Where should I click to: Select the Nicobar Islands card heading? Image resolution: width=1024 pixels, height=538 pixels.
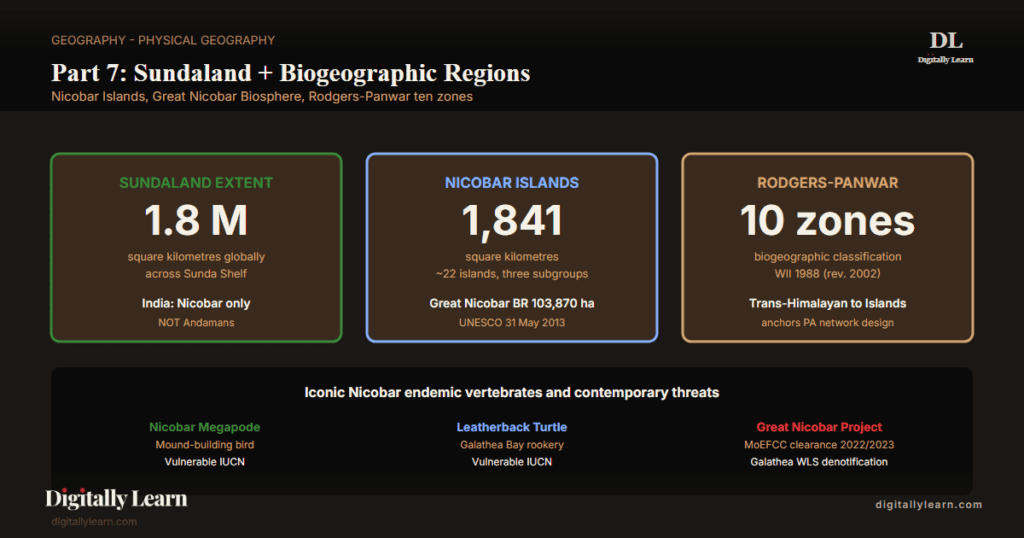(x=512, y=183)
